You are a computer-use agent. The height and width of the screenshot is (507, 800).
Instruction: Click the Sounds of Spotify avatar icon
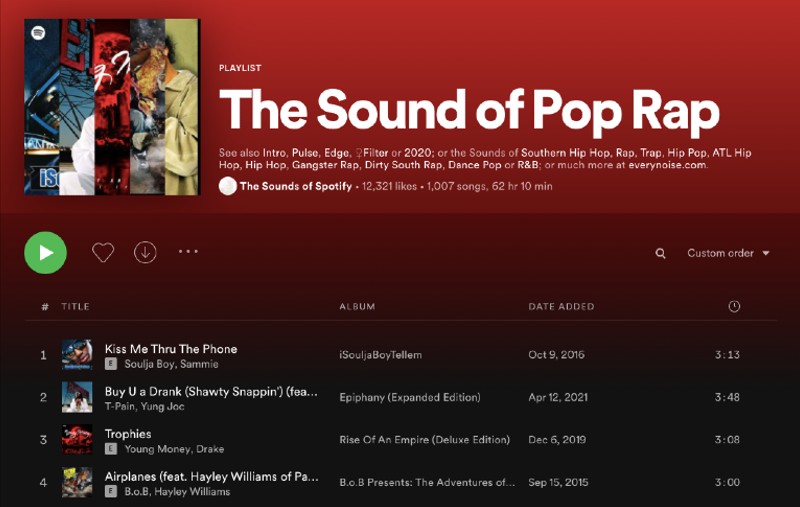pyautogui.click(x=228, y=186)
